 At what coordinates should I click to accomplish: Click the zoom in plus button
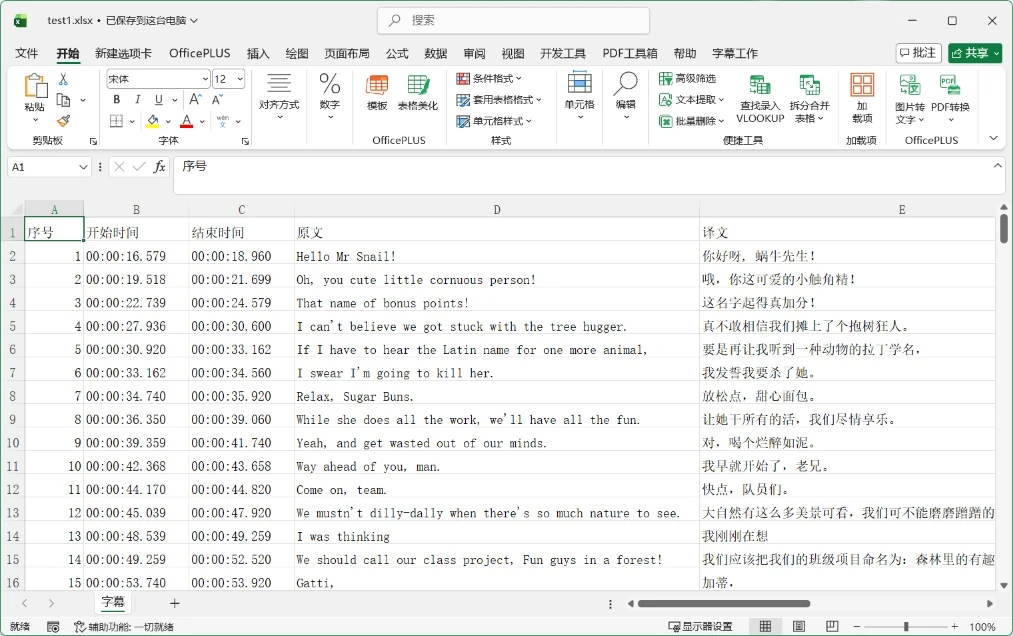click(955, 626)
